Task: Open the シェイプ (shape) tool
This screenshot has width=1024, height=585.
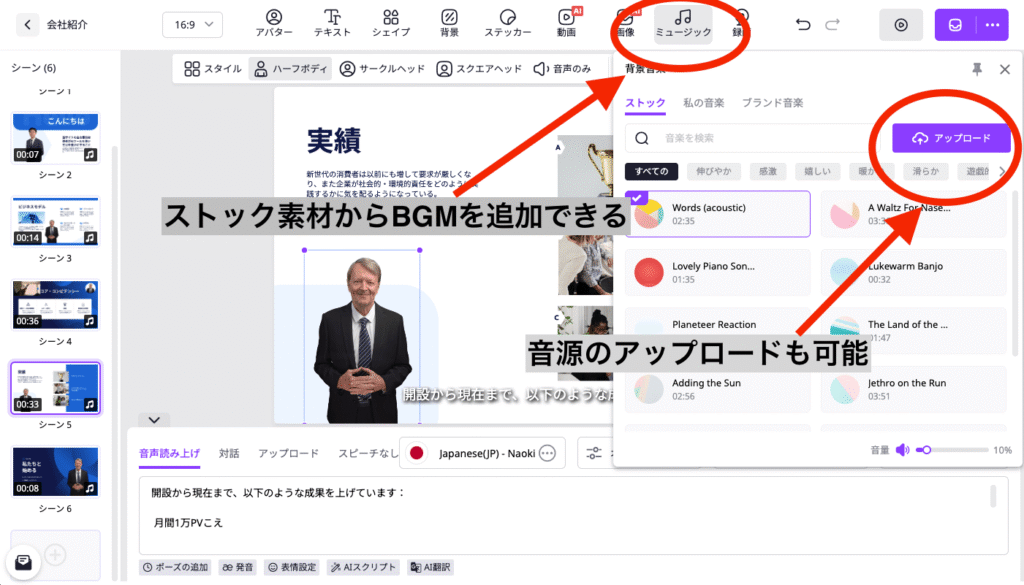Action: (391, 24)
